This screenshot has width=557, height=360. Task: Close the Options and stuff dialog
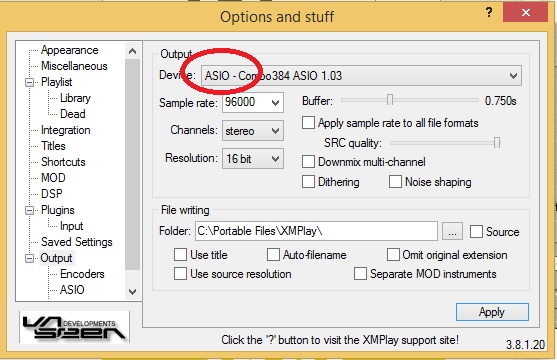click(525, 13)
